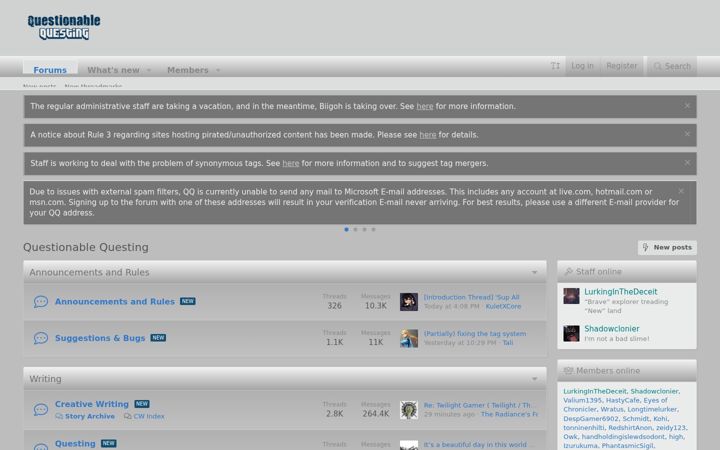Open 'Re: Twilight Gamer' latest thread
720x450 pixels.
click(x=478, y=405)
